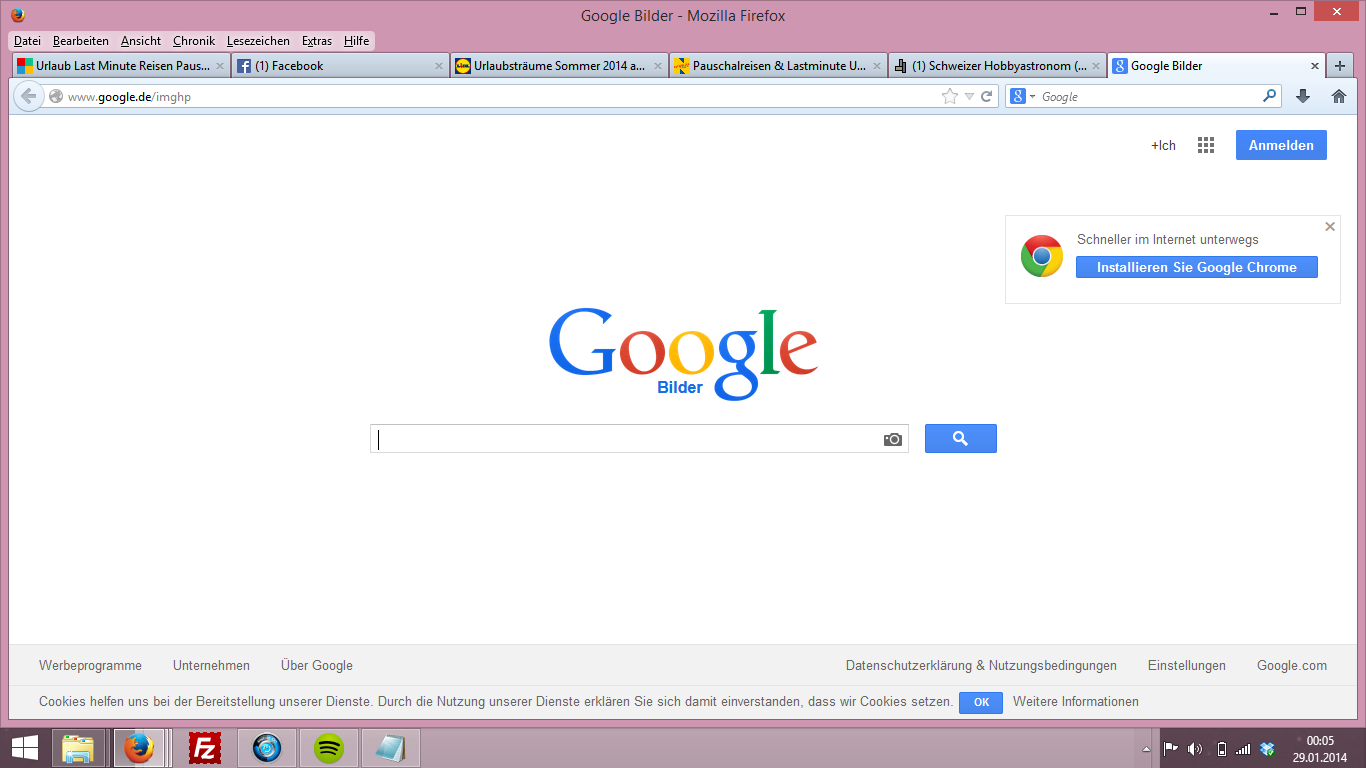Click the Unternehmen footer link
Image resolution: width=1366 pixels, height=768 pixels.
point(211,666)
